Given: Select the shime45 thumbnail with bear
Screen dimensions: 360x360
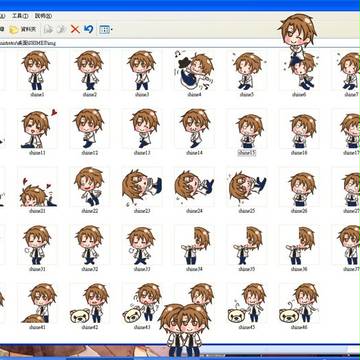Looking at the screenshot, I should coord(247,303).
